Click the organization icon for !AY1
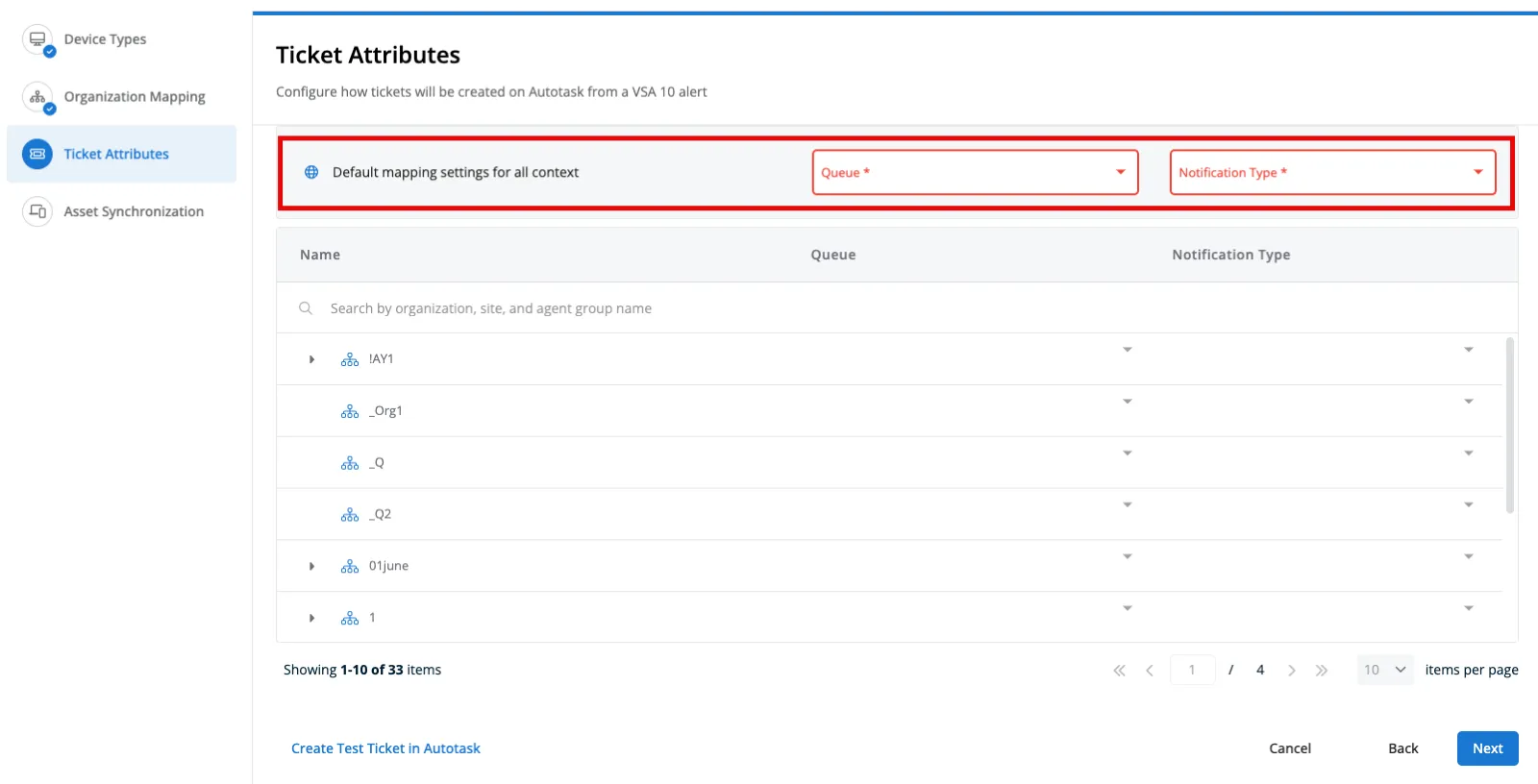Screen dimensions: 1538x784 pos(350,359)
